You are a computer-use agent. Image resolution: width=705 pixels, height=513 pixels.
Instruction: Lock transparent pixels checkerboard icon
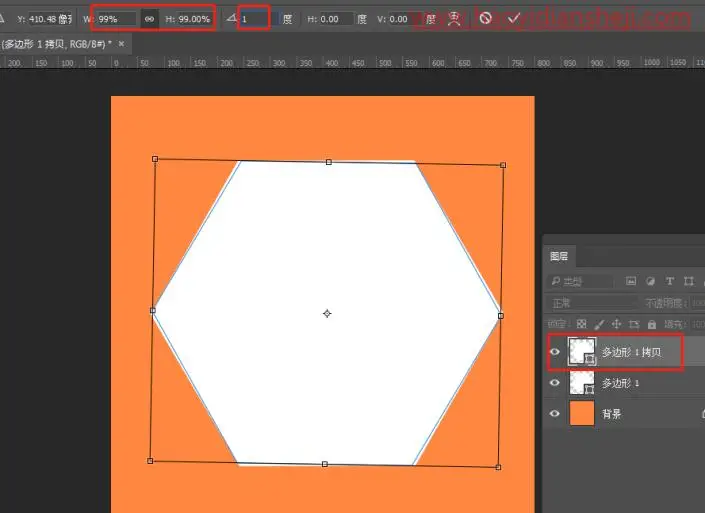(581, 324)
